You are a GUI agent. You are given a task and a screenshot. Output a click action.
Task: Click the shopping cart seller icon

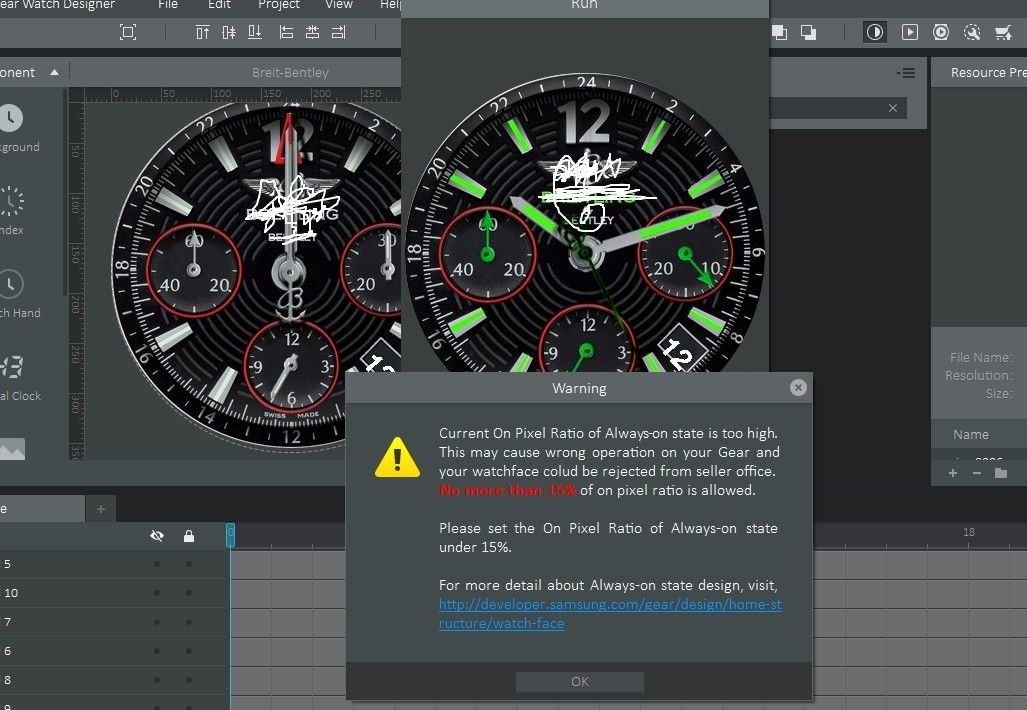(1003, 32)
